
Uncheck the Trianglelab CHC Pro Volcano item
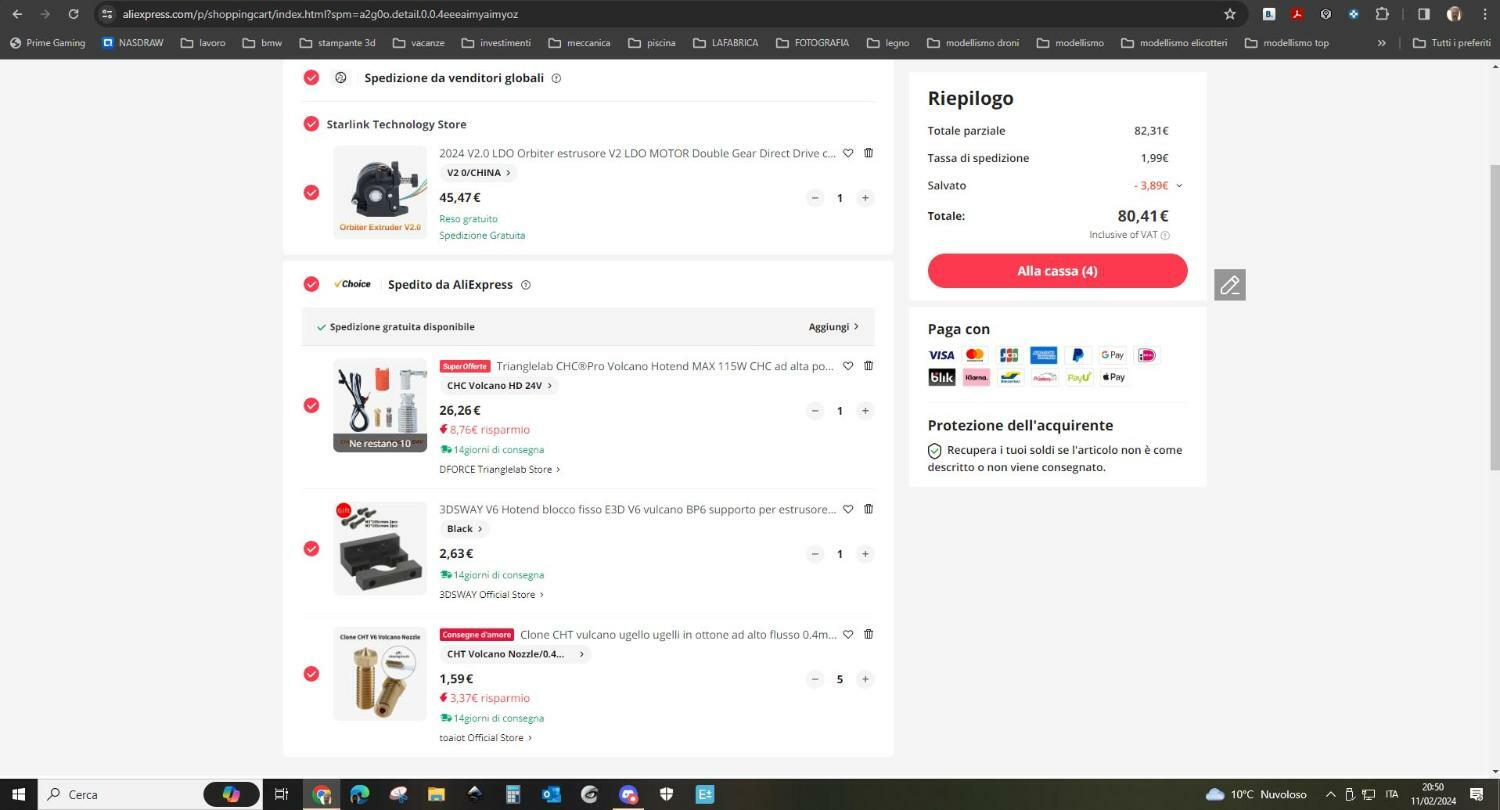pyautogui.click(x=311, y=405)
